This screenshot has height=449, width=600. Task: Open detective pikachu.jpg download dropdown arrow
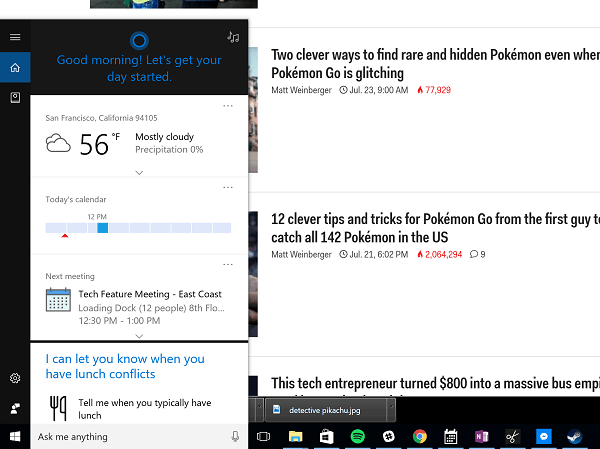[391, 410]
